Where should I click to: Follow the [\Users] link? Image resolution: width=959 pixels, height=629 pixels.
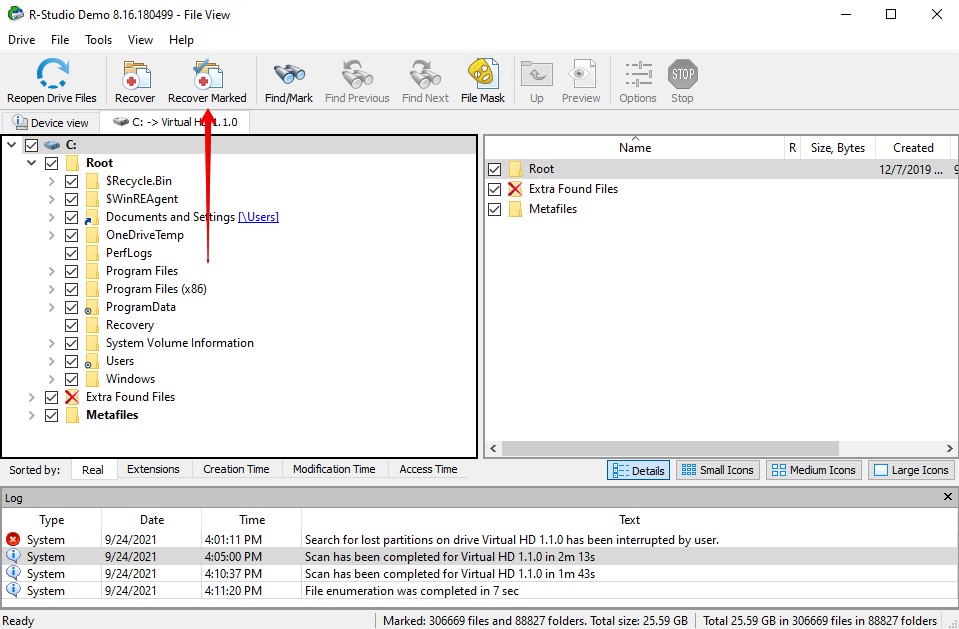pos(258,217)
